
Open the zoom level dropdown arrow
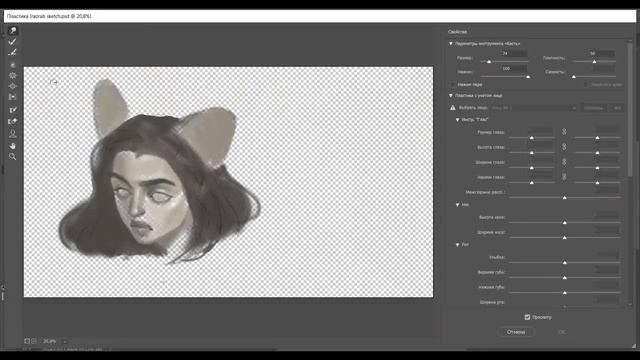point(64,341)
